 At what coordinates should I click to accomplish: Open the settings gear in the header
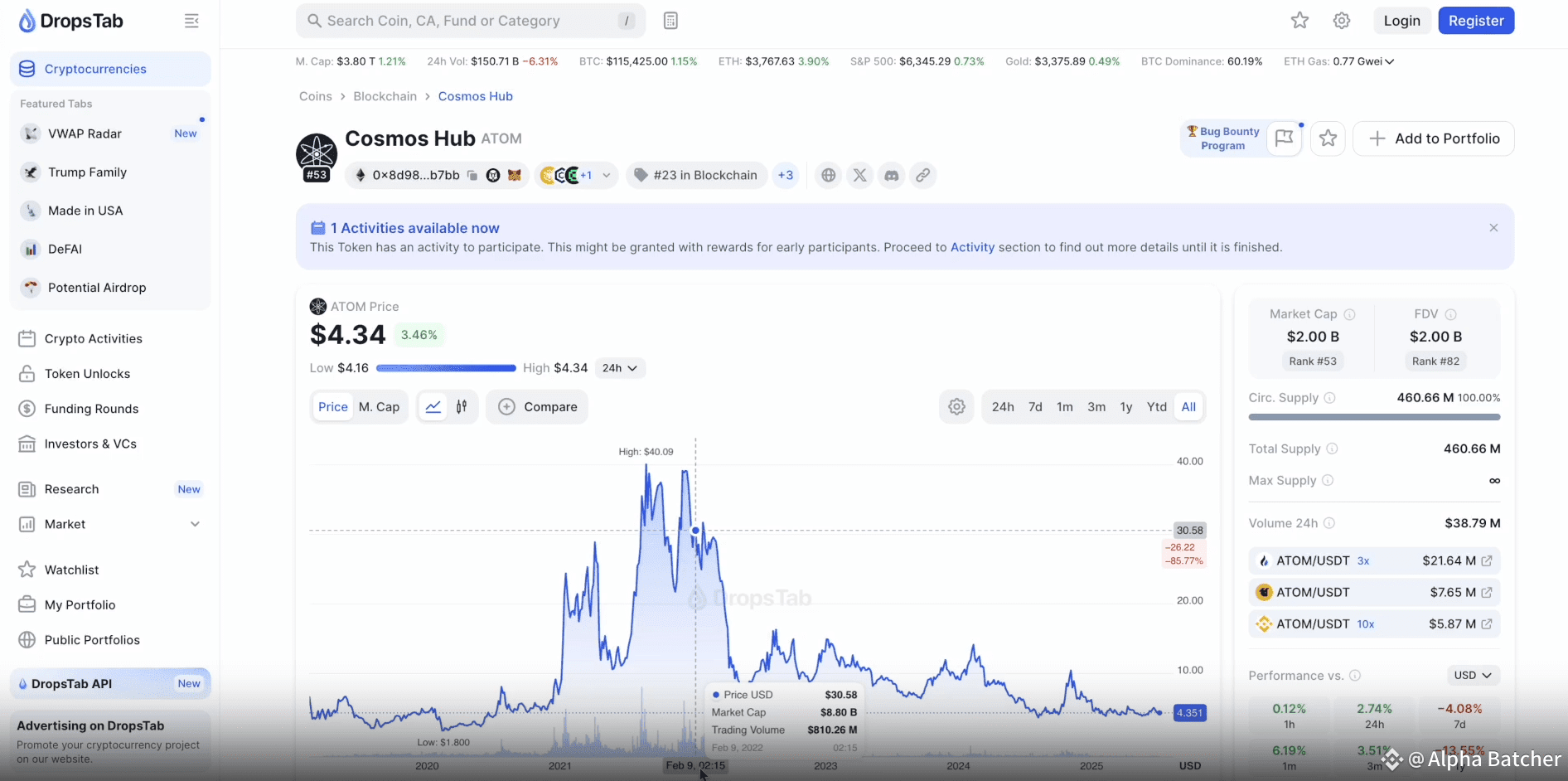[1342, 21]
